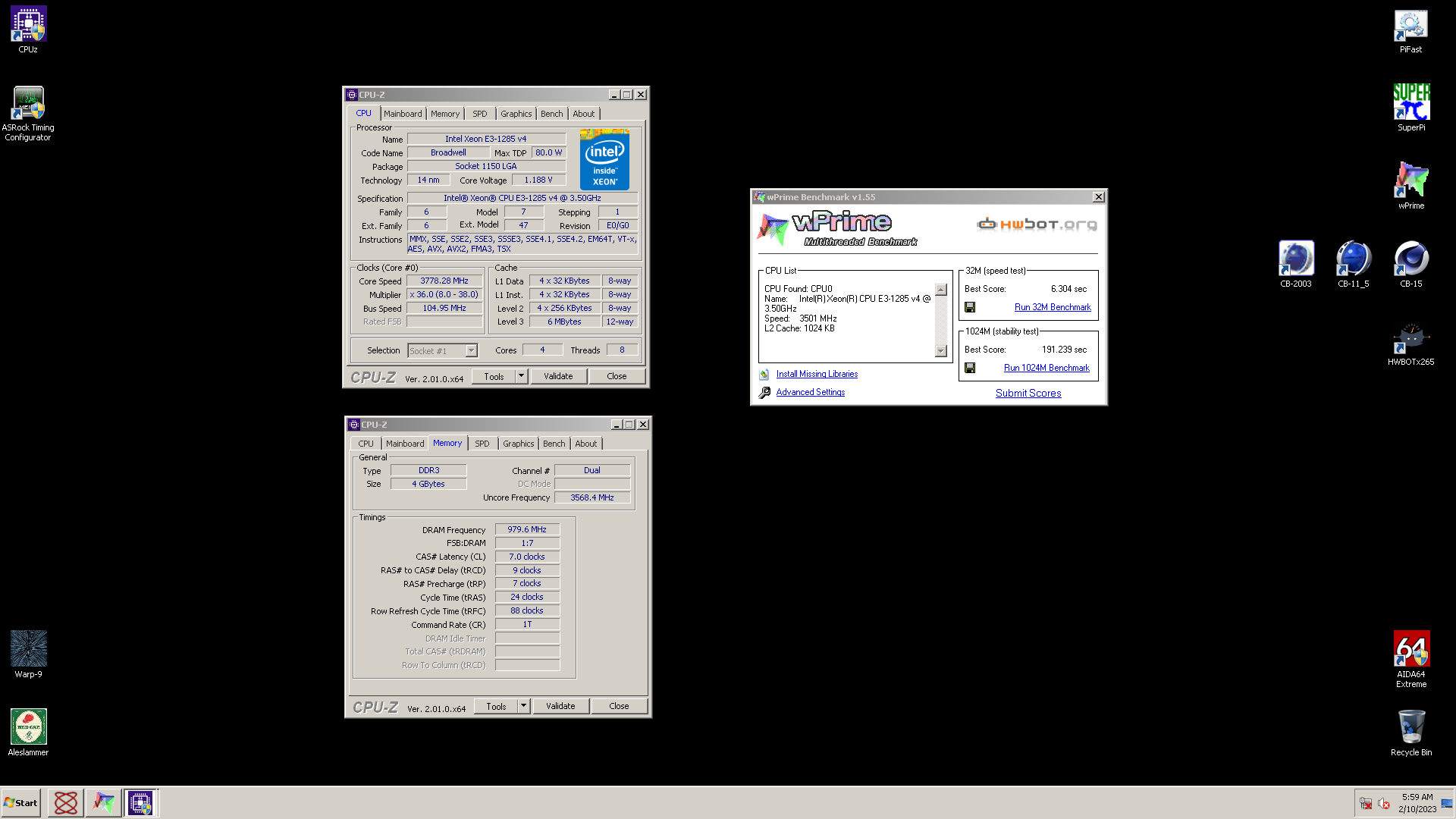Click Tools button in upper CPU-Z
The image size is (1456, 819).
494,376
